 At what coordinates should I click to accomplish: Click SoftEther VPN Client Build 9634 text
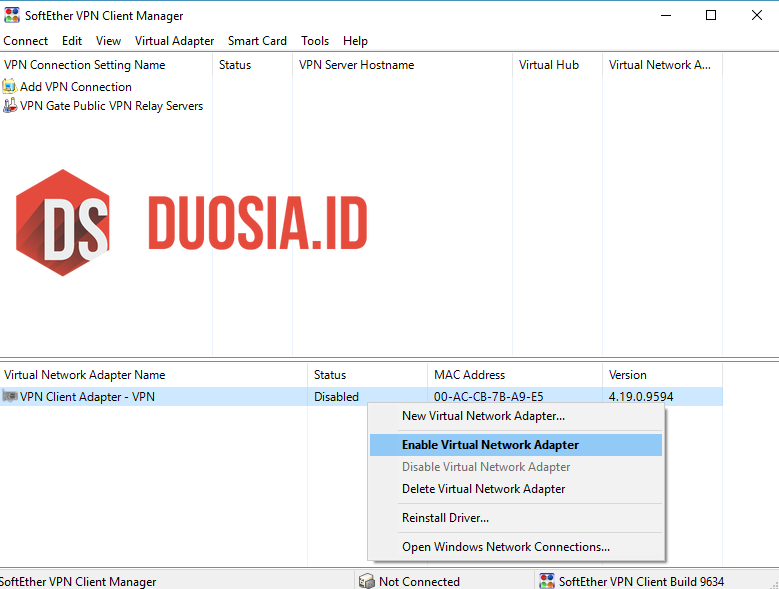[x=641, y=581]
